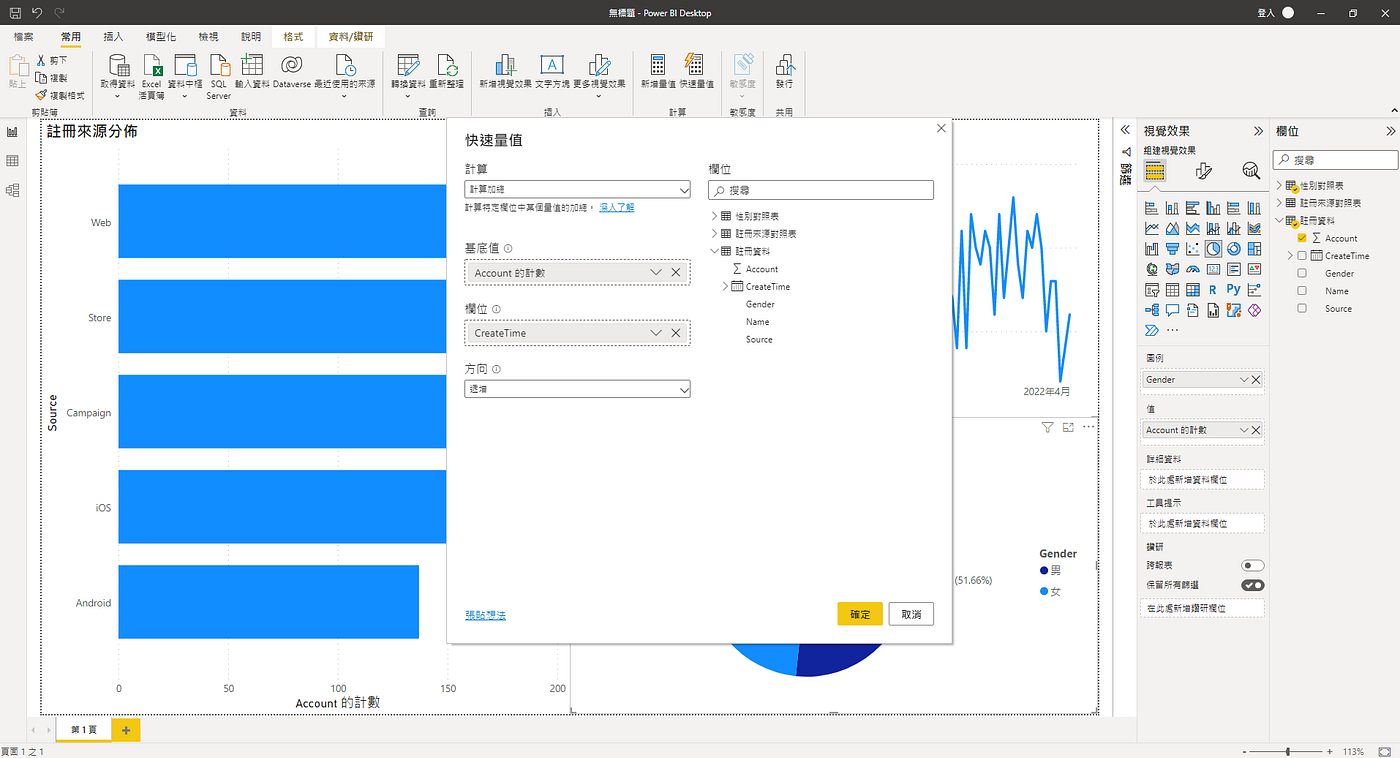Click the Android bar in chart

tap(268, 602)
